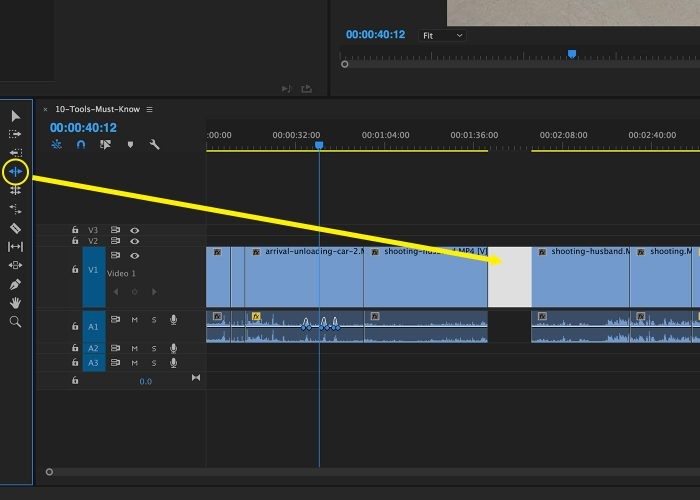
Task: Toggle sync lock on track V1
Action: (x=115, y=255)
